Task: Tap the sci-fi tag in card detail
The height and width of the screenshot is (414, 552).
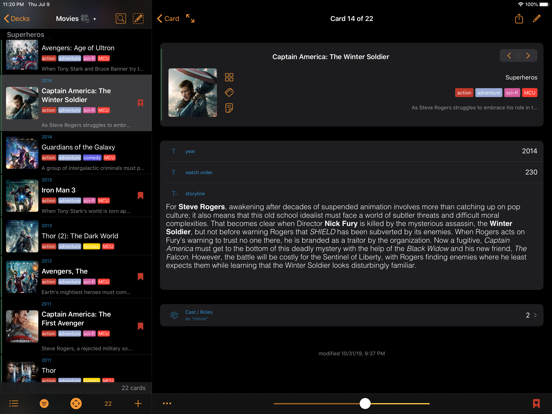Action: coord(512,93)
